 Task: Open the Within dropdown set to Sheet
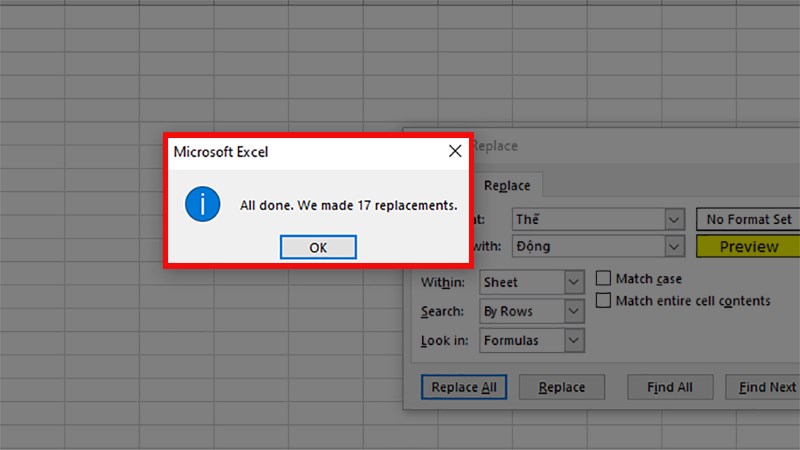(x=532, y=282)
